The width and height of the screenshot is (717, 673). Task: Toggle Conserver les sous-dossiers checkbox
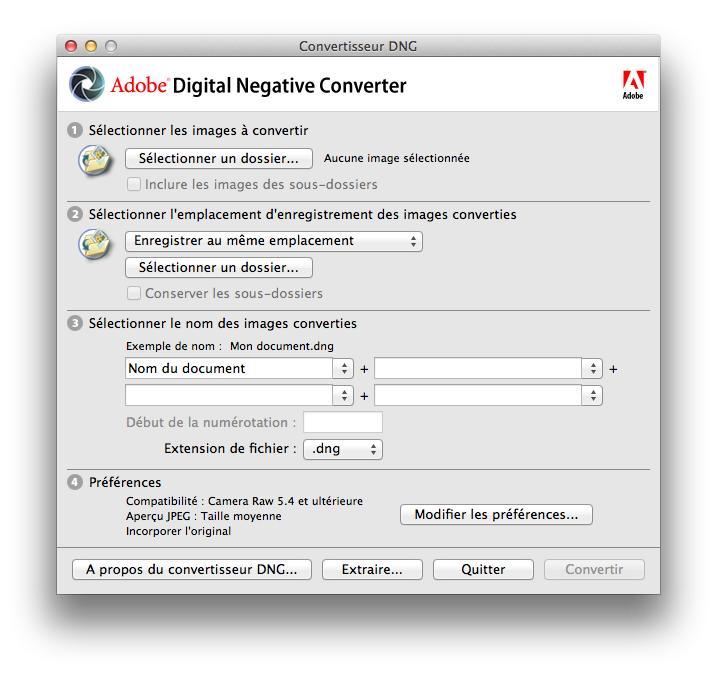[134, 293]
